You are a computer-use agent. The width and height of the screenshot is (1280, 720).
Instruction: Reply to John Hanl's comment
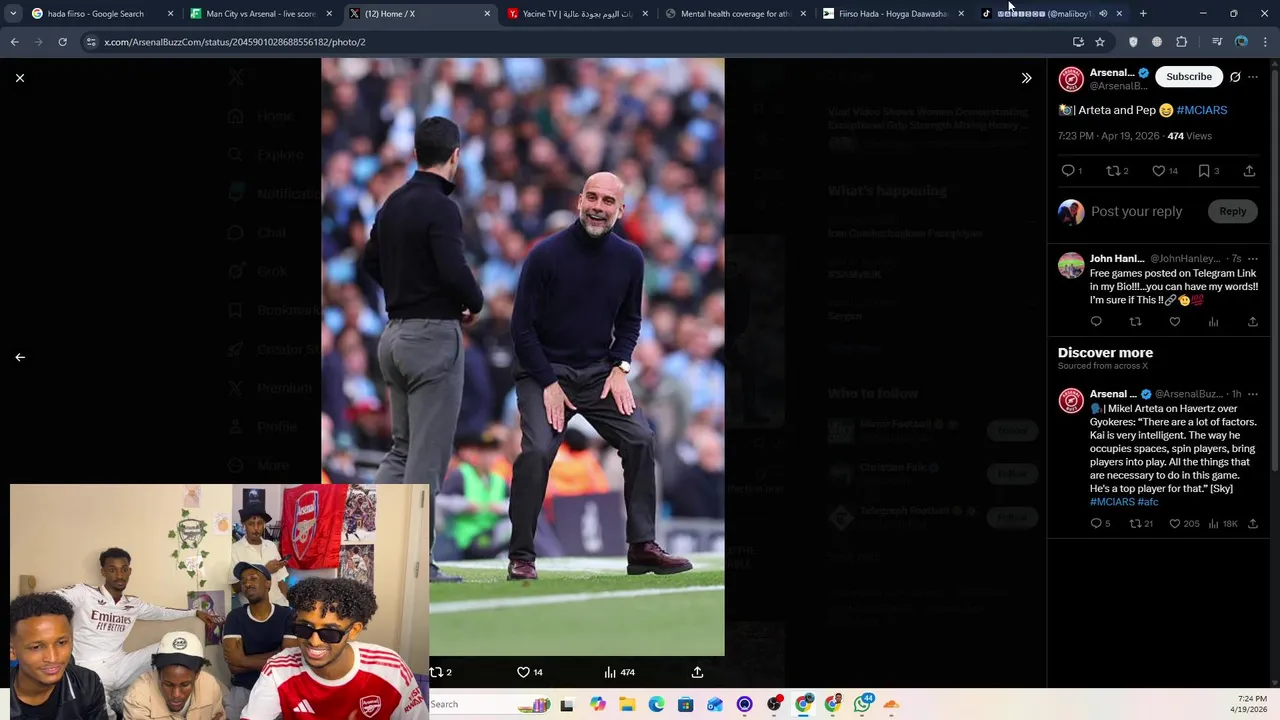coord(1096,322)
